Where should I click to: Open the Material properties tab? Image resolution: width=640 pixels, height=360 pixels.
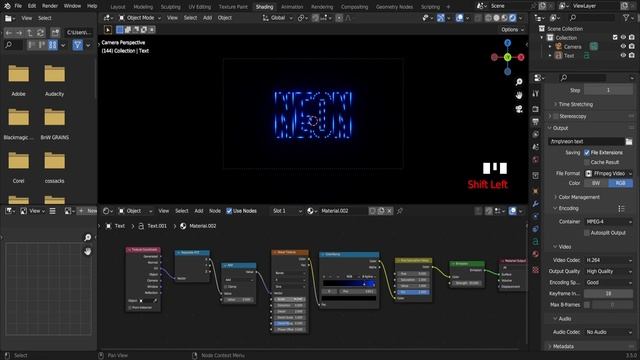click(x=536, y=254)
